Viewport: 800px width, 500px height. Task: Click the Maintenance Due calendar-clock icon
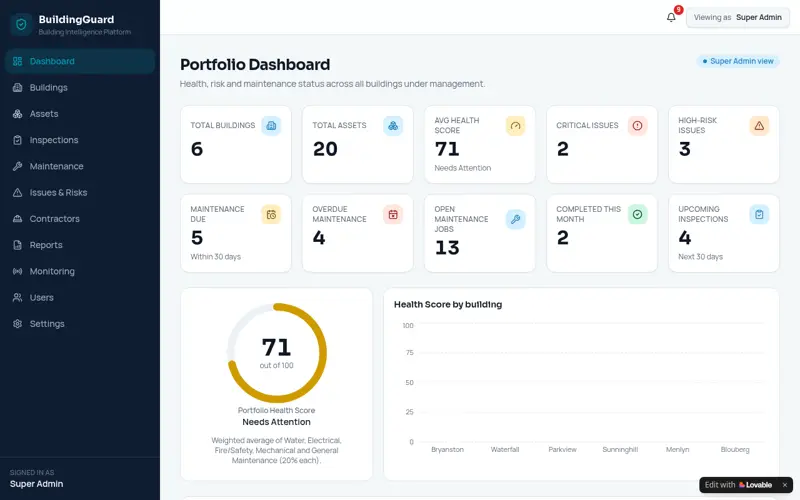[x=271, y=214]
